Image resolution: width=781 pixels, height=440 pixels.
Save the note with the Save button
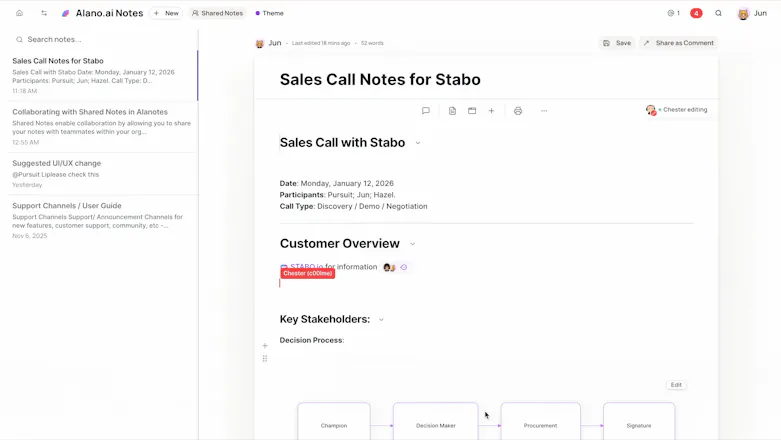(617, 43)
